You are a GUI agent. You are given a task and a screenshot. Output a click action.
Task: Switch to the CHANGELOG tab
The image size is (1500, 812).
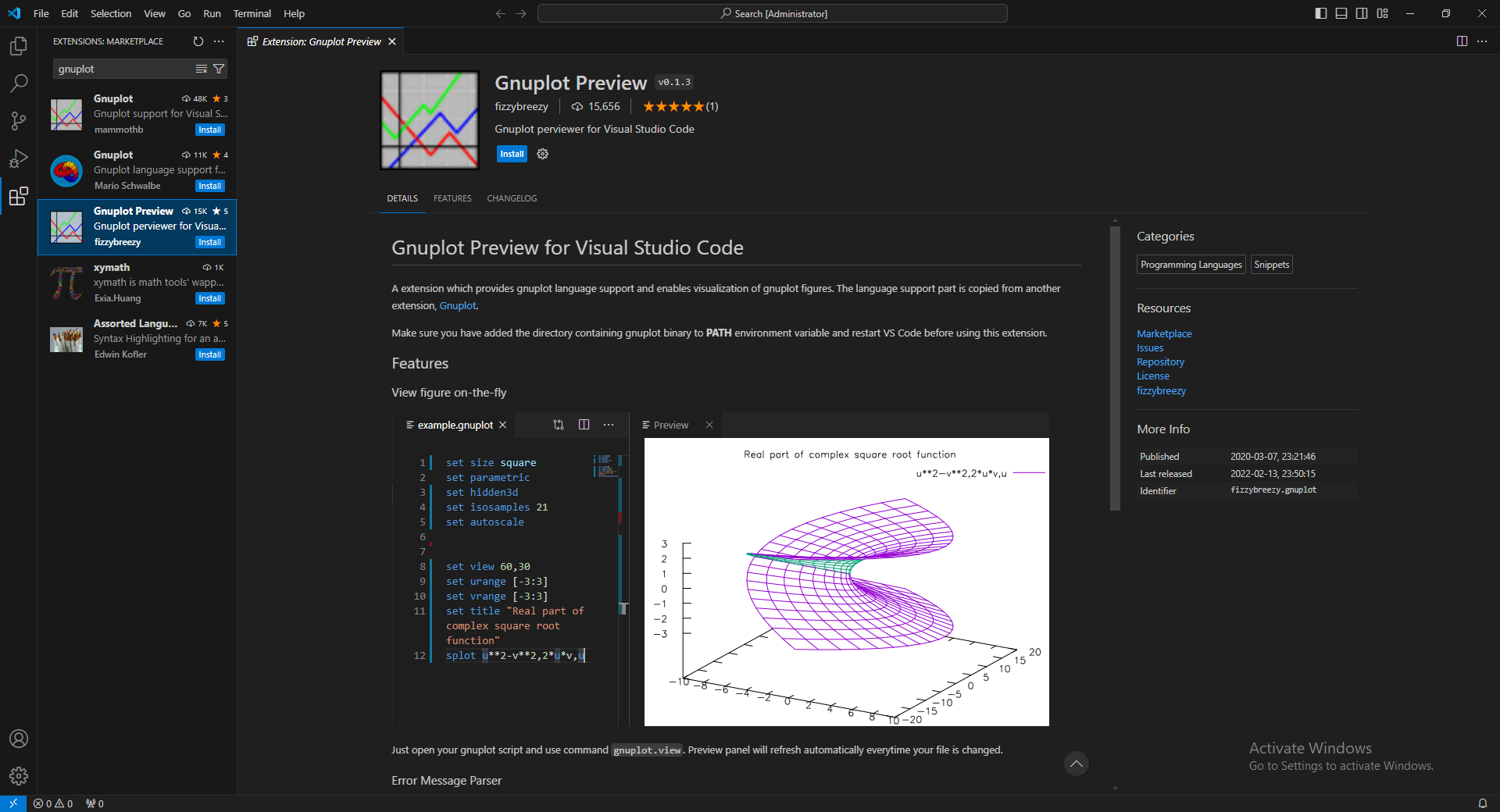tap(512, 198)
